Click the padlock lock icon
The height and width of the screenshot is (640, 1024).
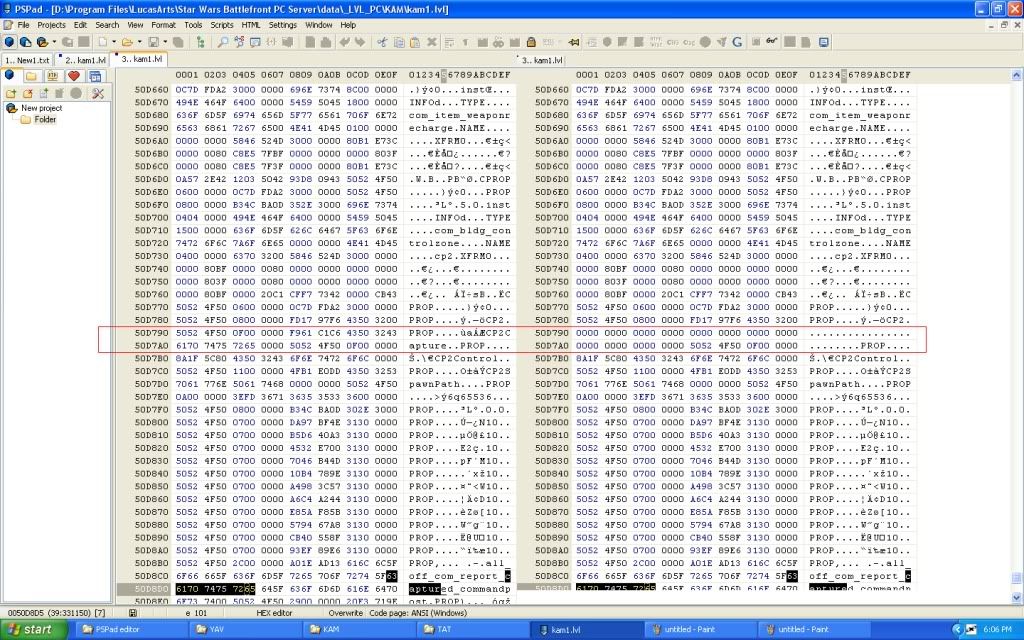(x=531, y=42)
